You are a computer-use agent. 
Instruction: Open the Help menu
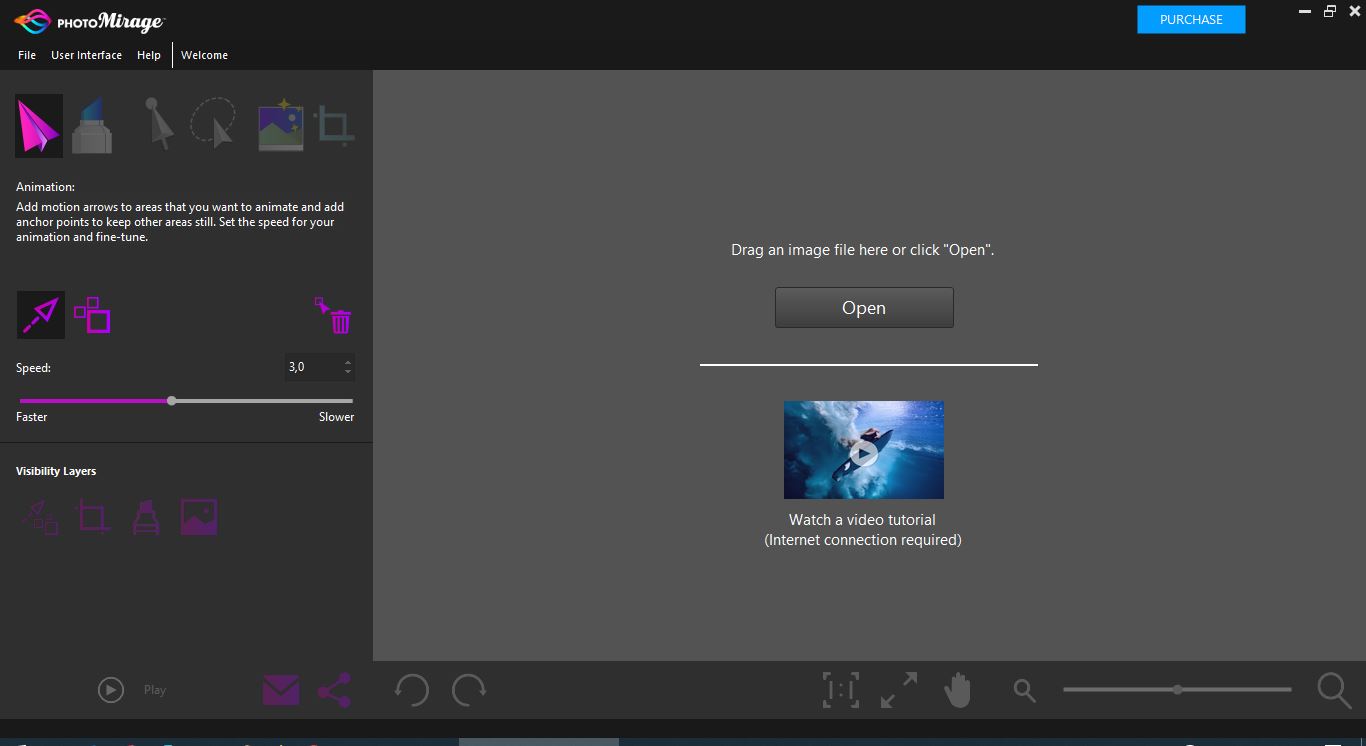[149, 55]
